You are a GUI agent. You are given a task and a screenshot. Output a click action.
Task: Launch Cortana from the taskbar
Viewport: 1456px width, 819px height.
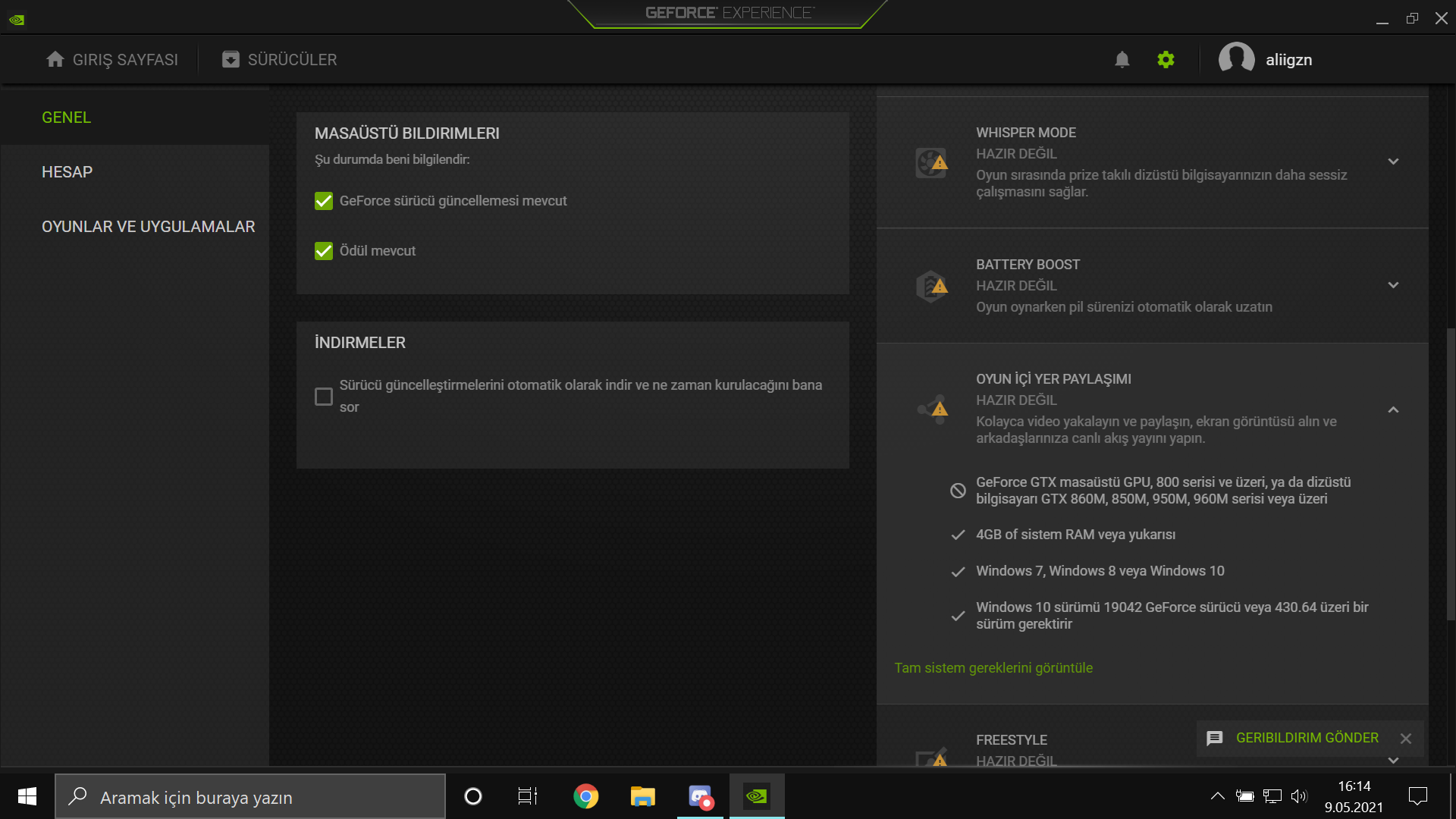473,796
